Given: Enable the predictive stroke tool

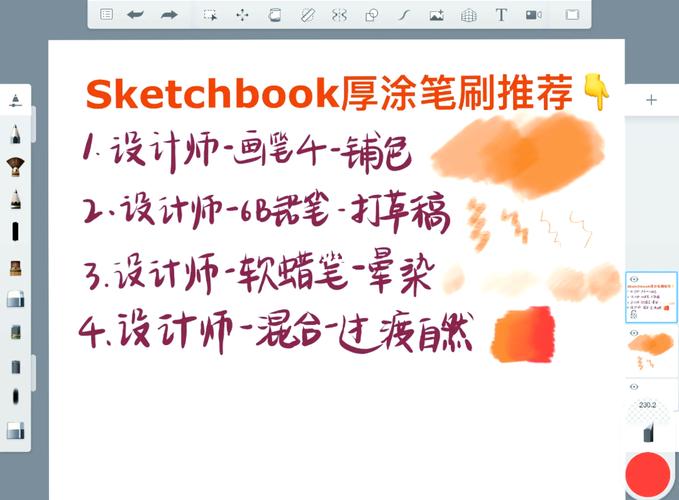Looking at the screenshot, I should (404, 15).
